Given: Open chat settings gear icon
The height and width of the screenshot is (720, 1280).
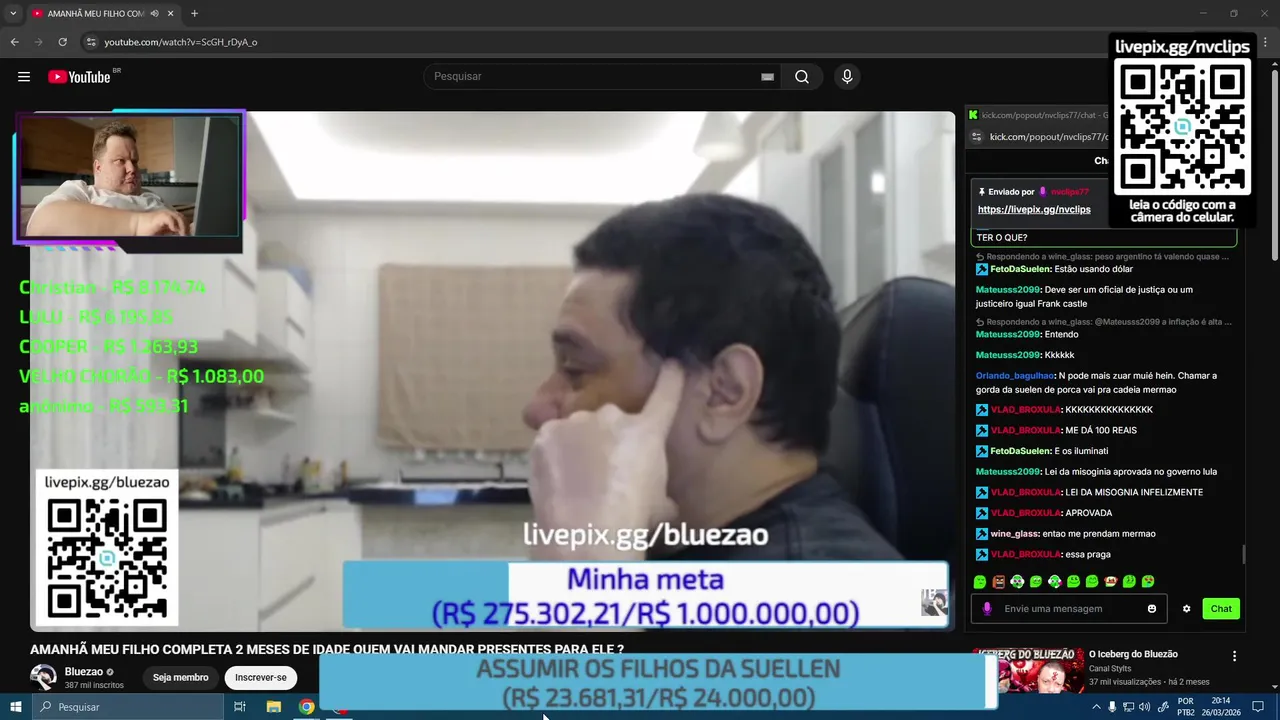Looking at the screenshot, I should click(1187, 609).
